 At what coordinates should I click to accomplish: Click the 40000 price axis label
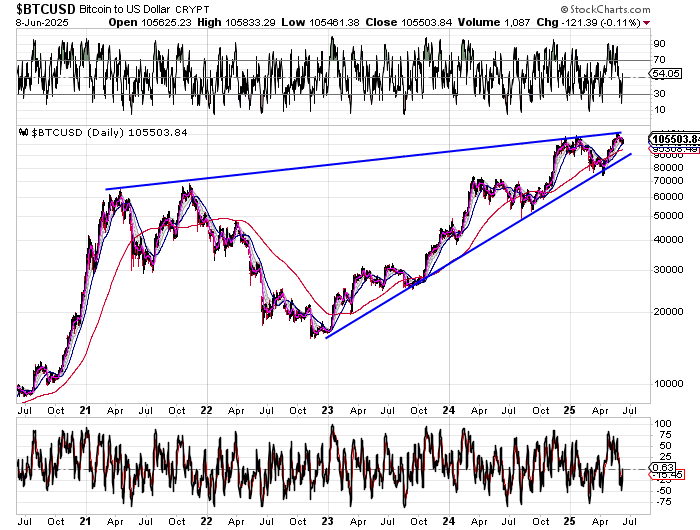[666, 240]
